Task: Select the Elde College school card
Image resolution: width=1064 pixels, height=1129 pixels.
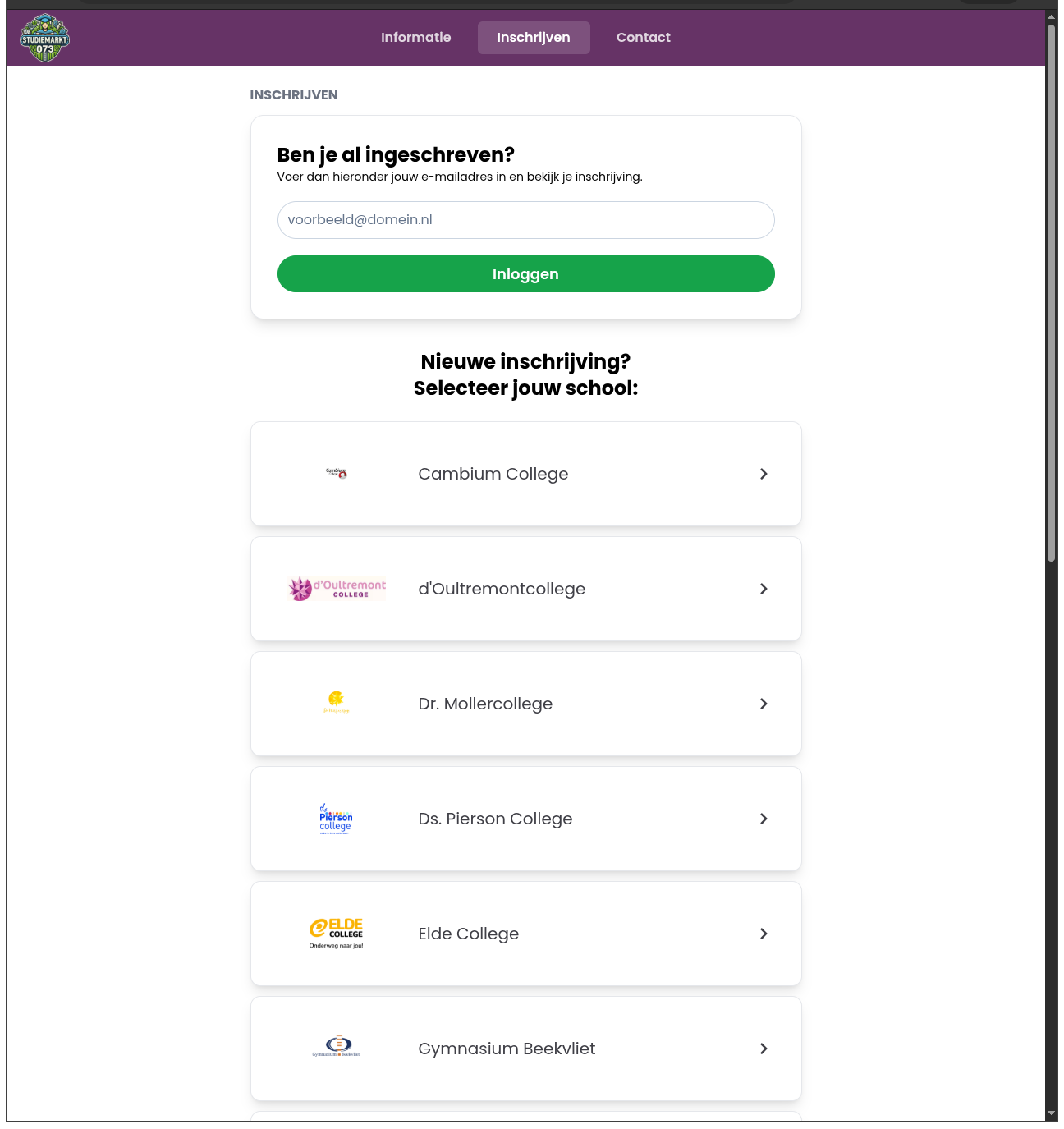Action: 525,934
